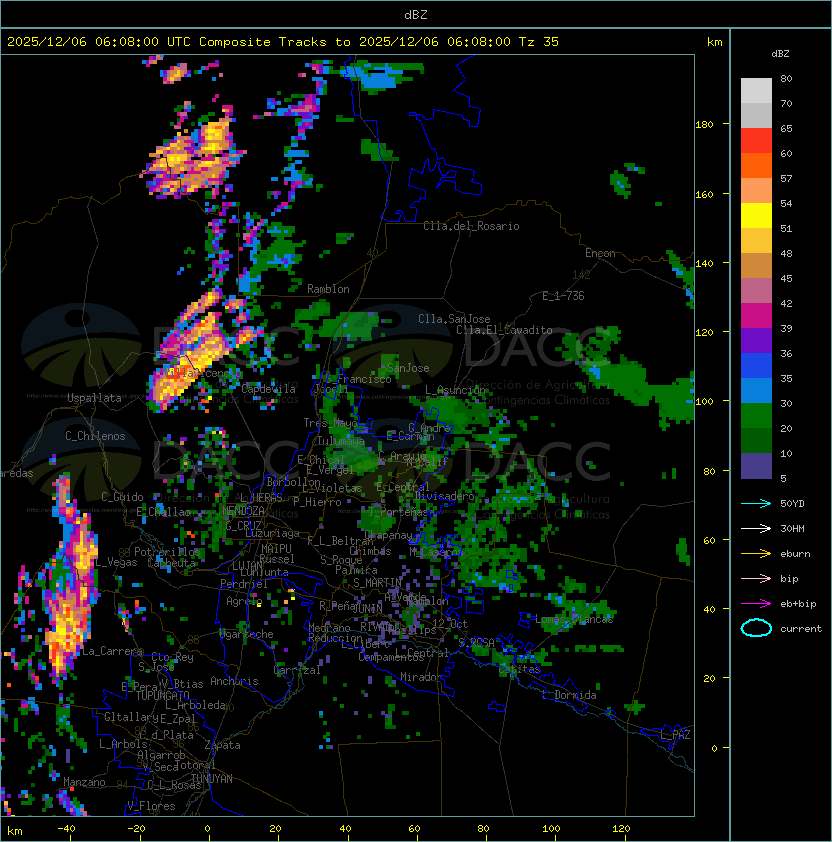The height and width of the screenshot is (842, 832).
Task: Click the pink bip arrow legend icon
Action: click(756, 578)
